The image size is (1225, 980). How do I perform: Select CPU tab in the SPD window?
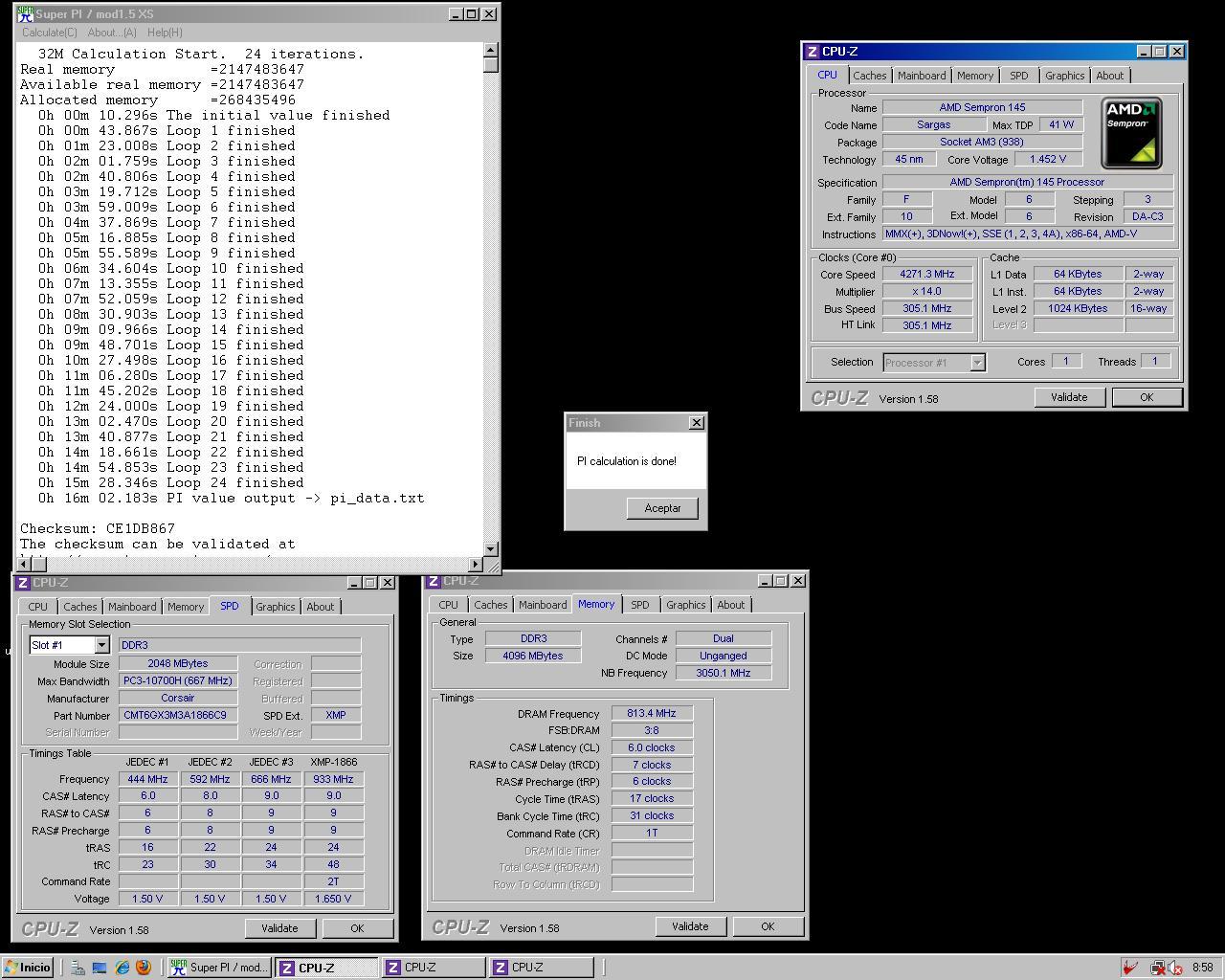point(38,607)
